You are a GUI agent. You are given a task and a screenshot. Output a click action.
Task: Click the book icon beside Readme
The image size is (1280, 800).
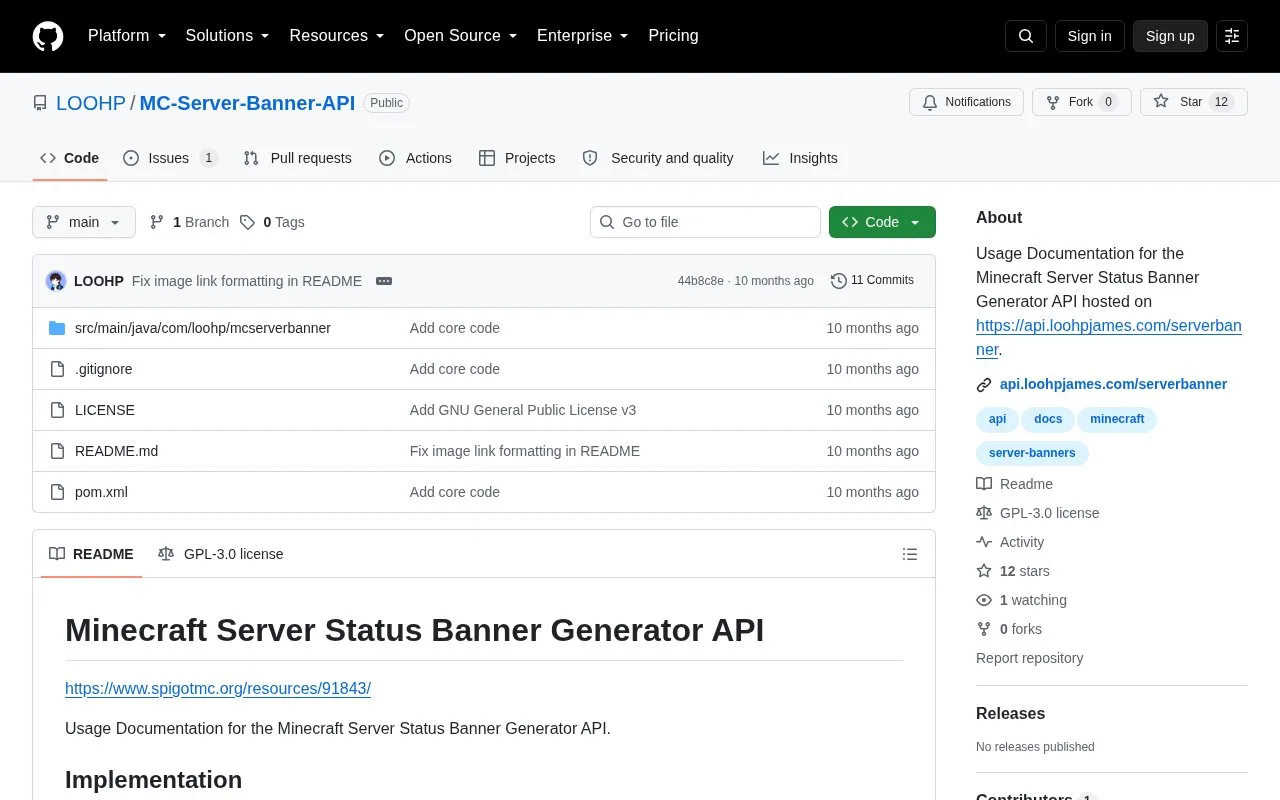(984, 484)
